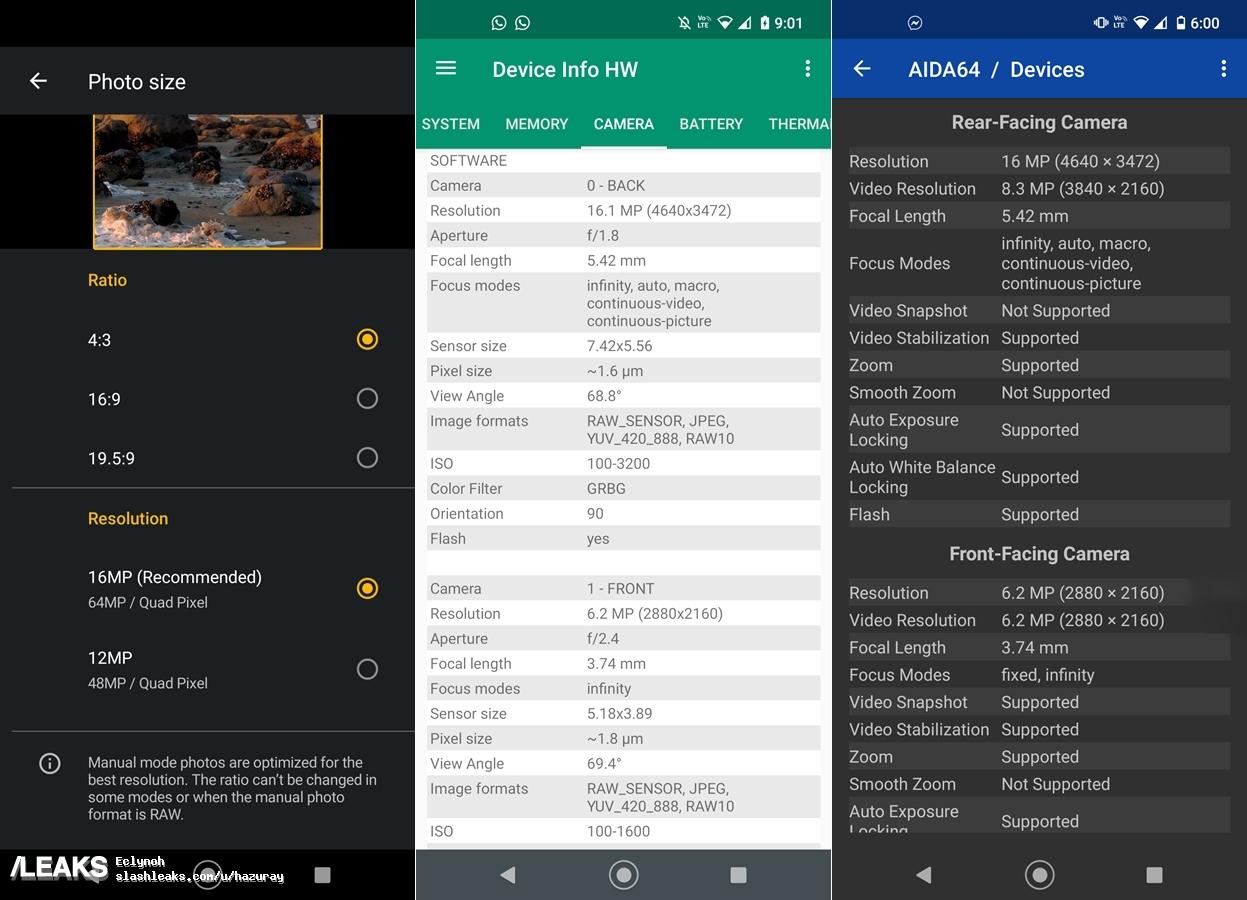Tap the Photo size title
The height and width of the screenshot is (900, 1247).
click(x=137, y=82)
